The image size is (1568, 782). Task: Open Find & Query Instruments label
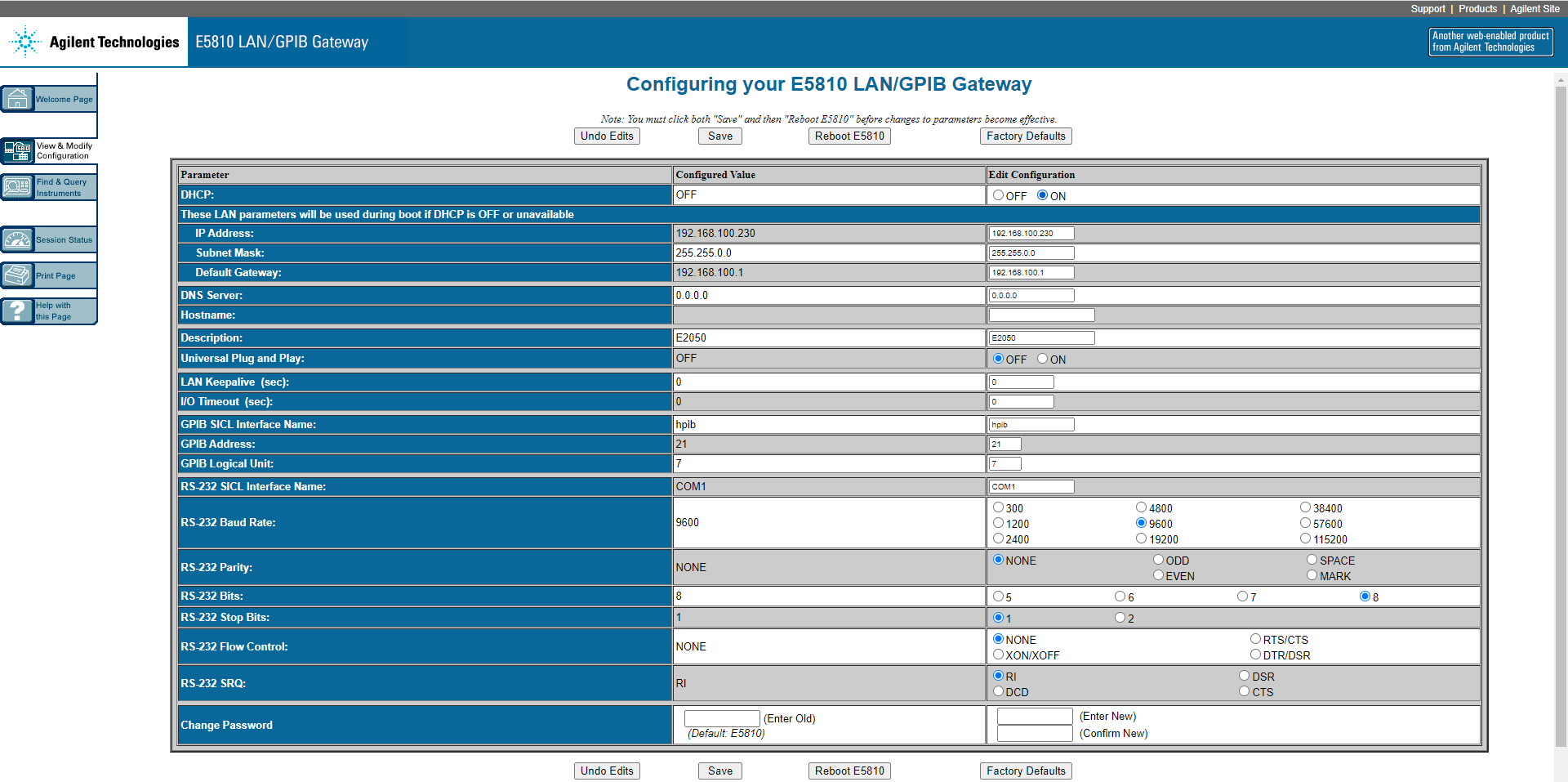point(61,188)
